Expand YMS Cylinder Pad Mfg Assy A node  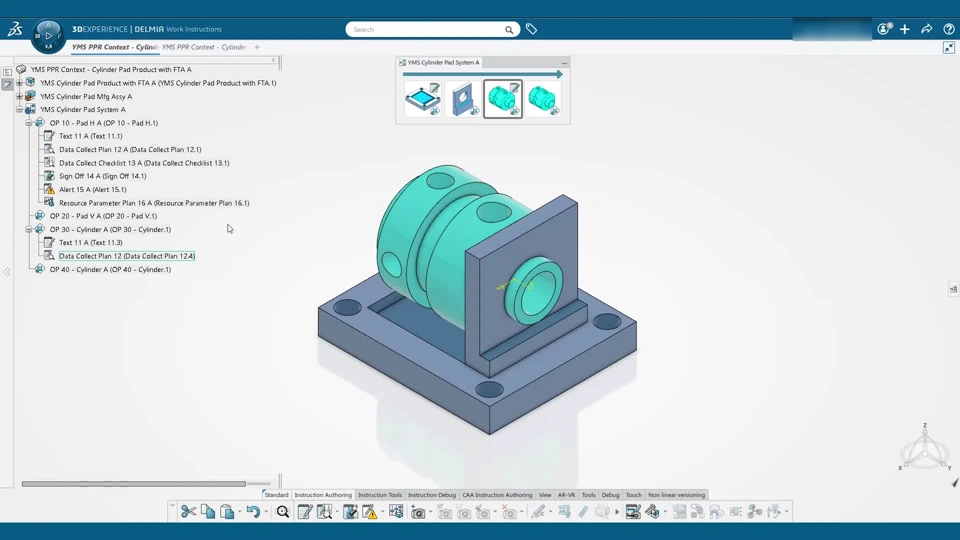[x=20, y=96]
